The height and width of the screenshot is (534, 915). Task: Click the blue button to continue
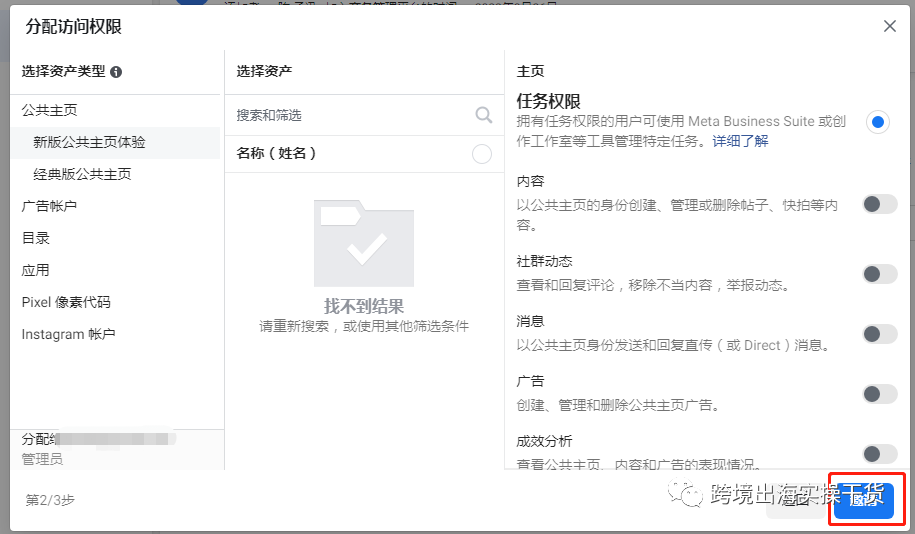click(864, 500)
